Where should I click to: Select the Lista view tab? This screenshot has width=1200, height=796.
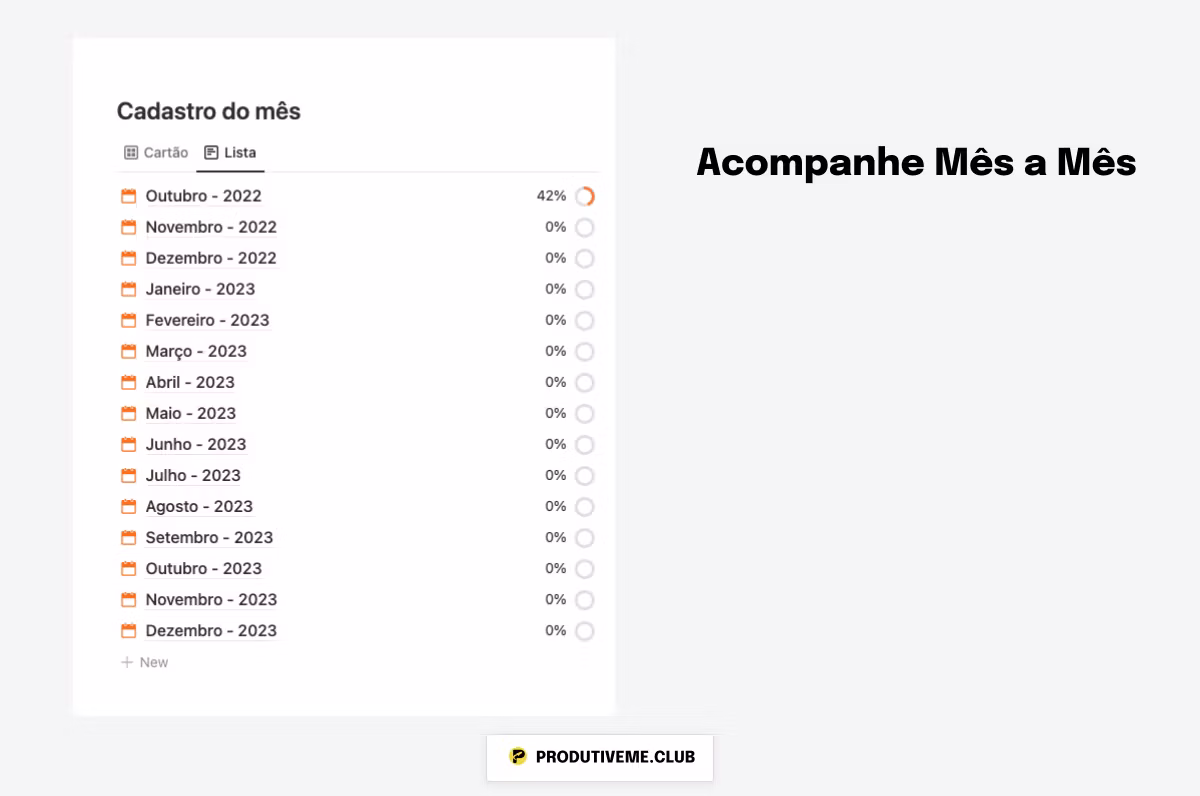[x=230, y=153]
